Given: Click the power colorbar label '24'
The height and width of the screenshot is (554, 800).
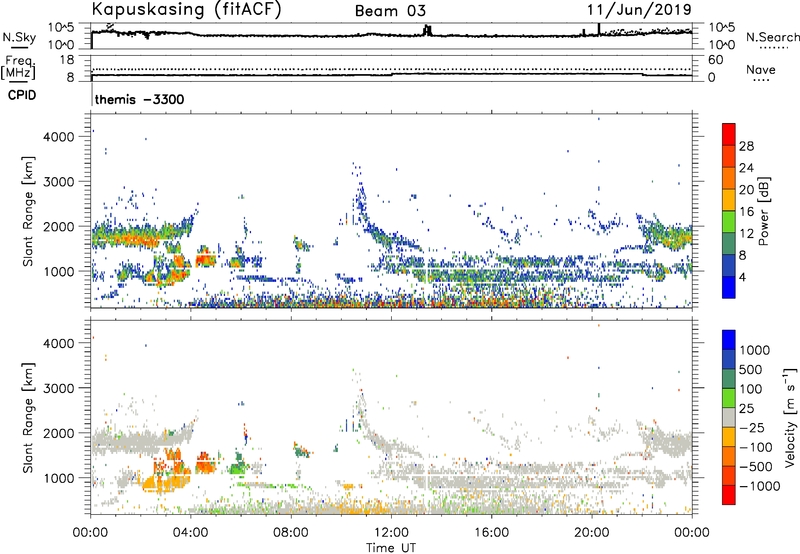Looking at the screenshot, I should pos(746,168).
